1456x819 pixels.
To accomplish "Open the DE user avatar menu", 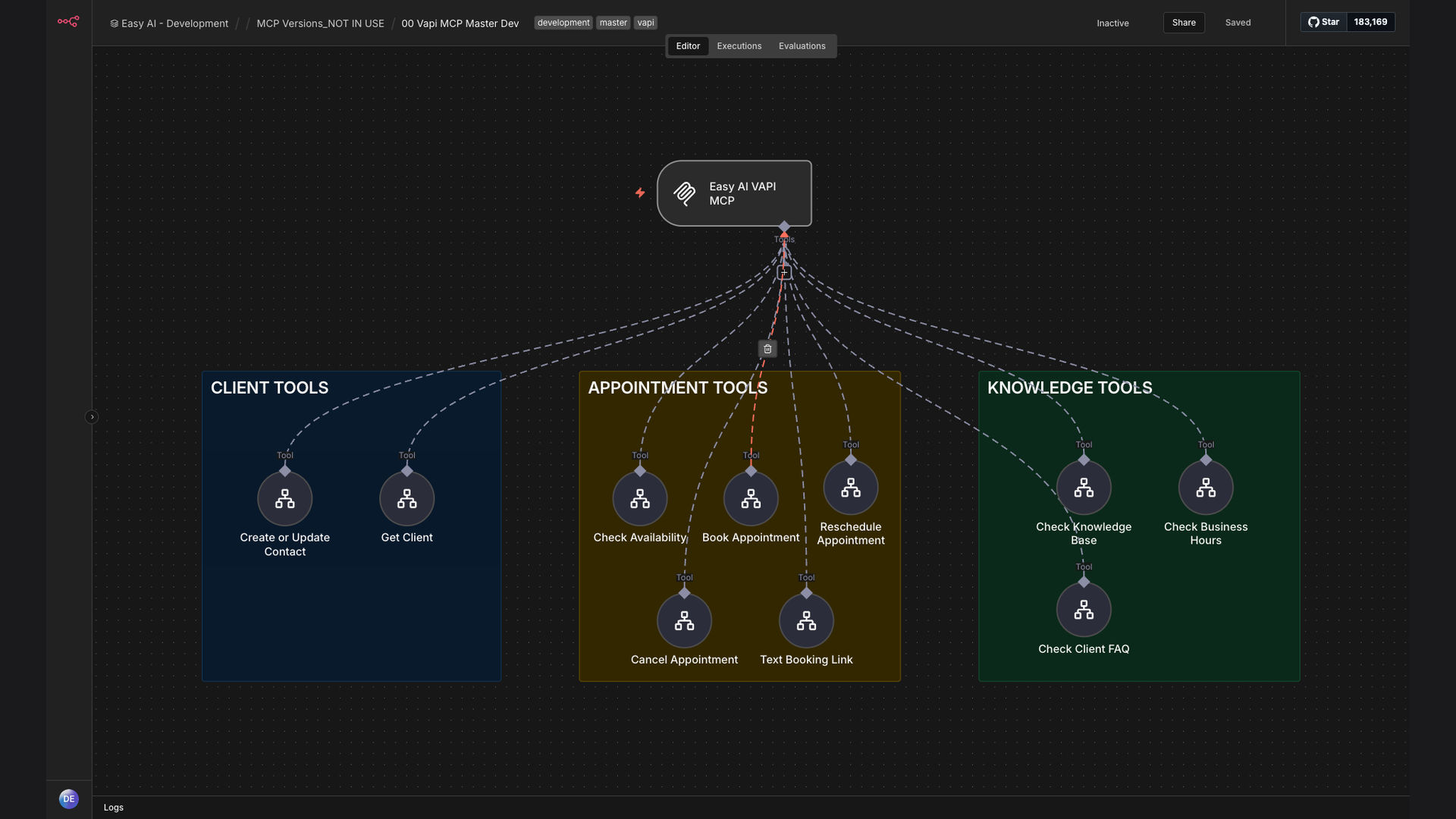I will (69, 799).
